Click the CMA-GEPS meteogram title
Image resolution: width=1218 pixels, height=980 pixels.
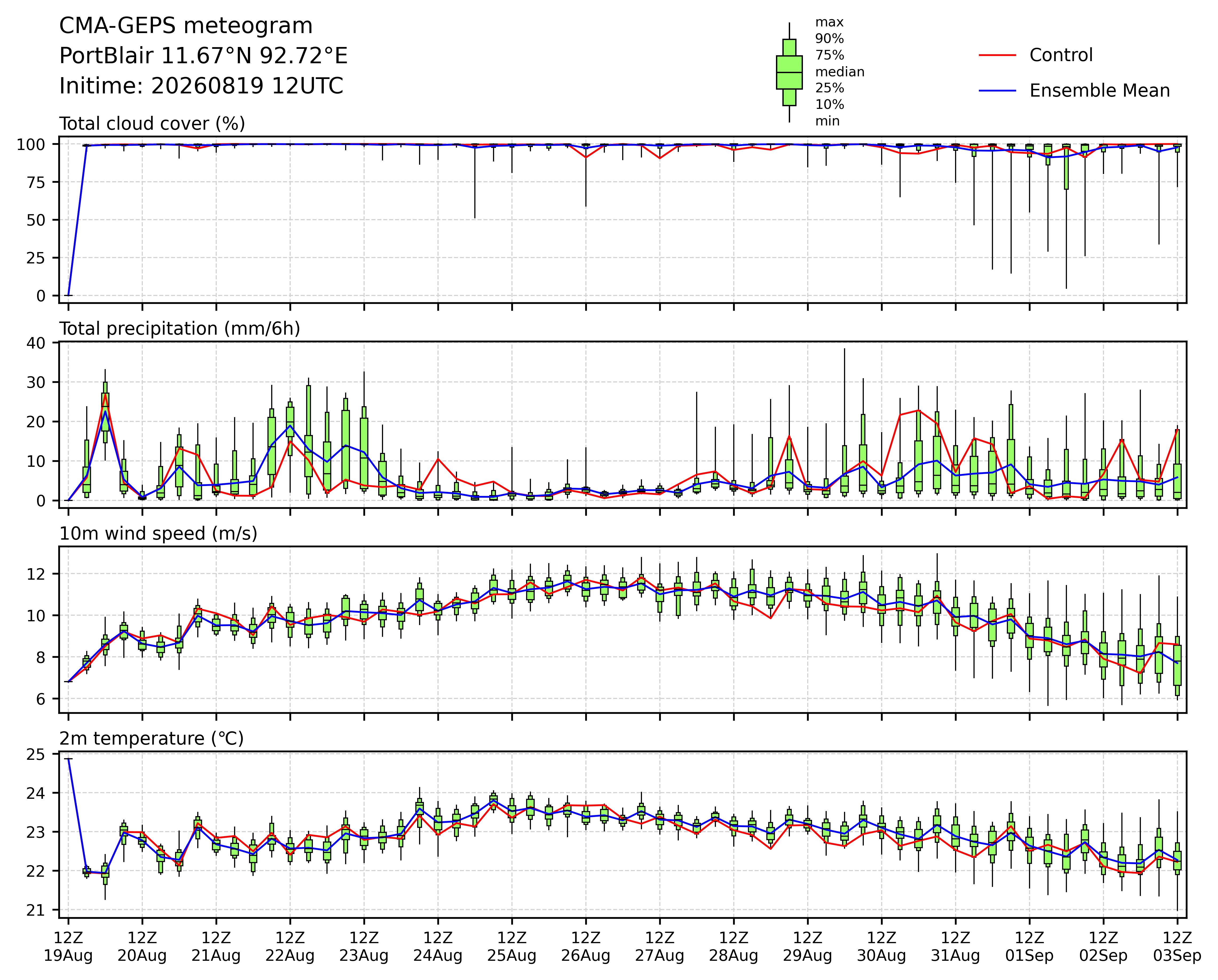coord(186,26)
